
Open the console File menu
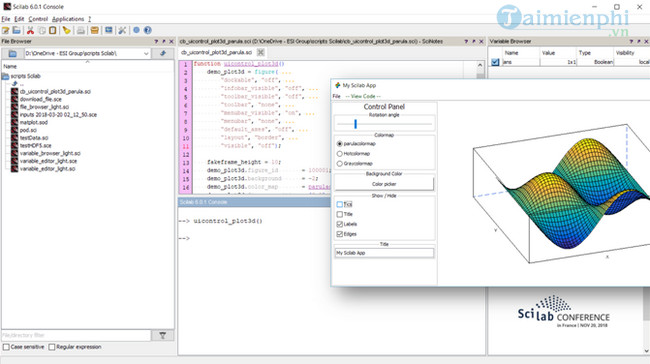click(5, 19)
